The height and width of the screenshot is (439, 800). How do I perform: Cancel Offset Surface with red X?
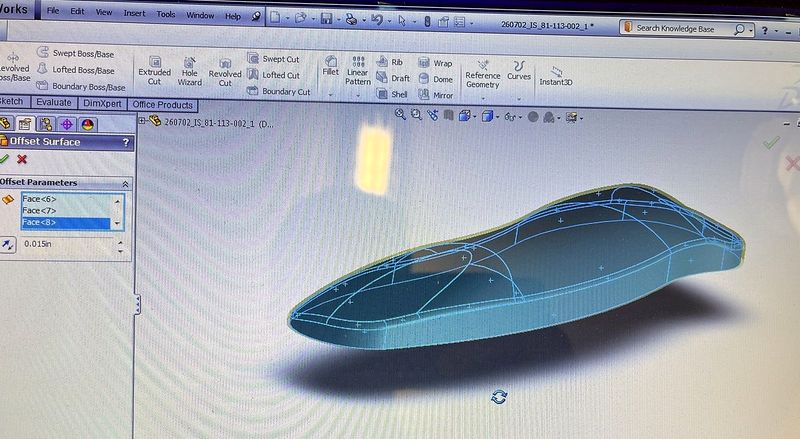pyautogui.click(x=22, y=160)
